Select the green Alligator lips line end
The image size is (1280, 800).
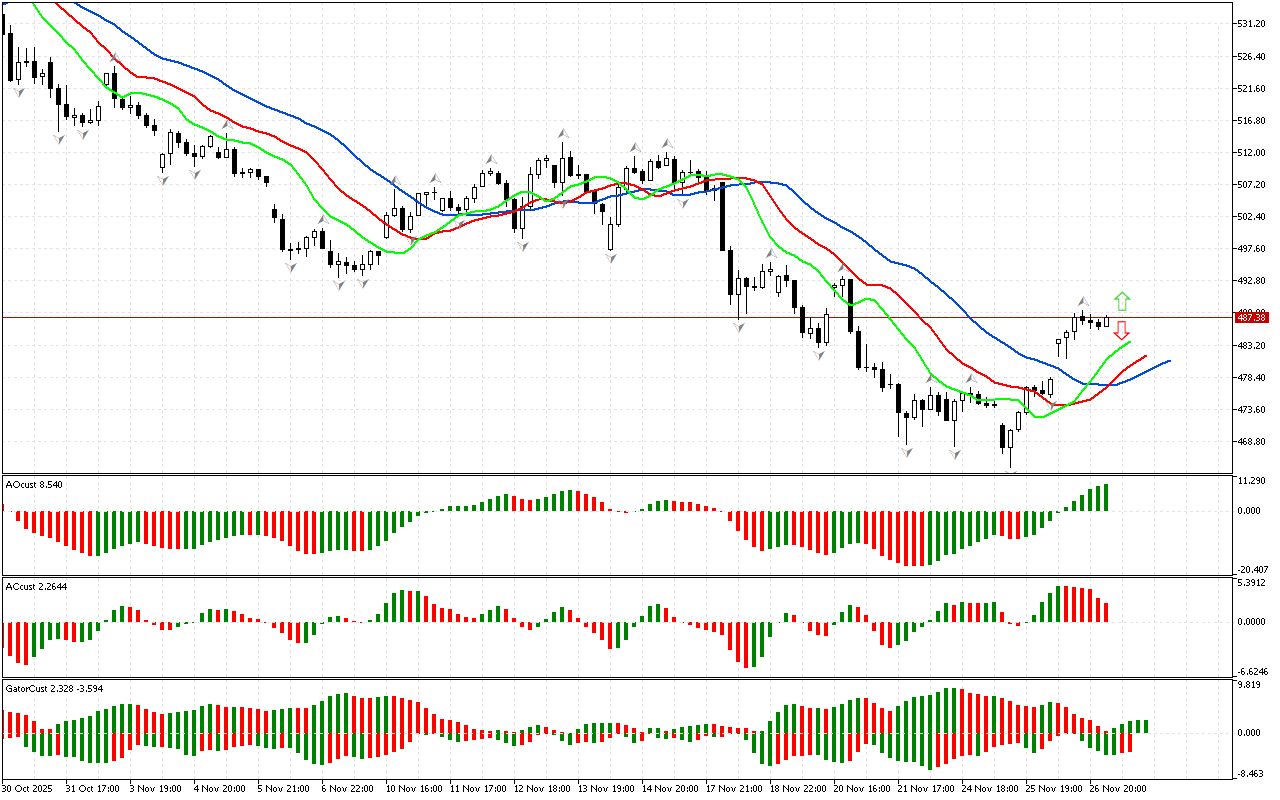[1130, 343]
